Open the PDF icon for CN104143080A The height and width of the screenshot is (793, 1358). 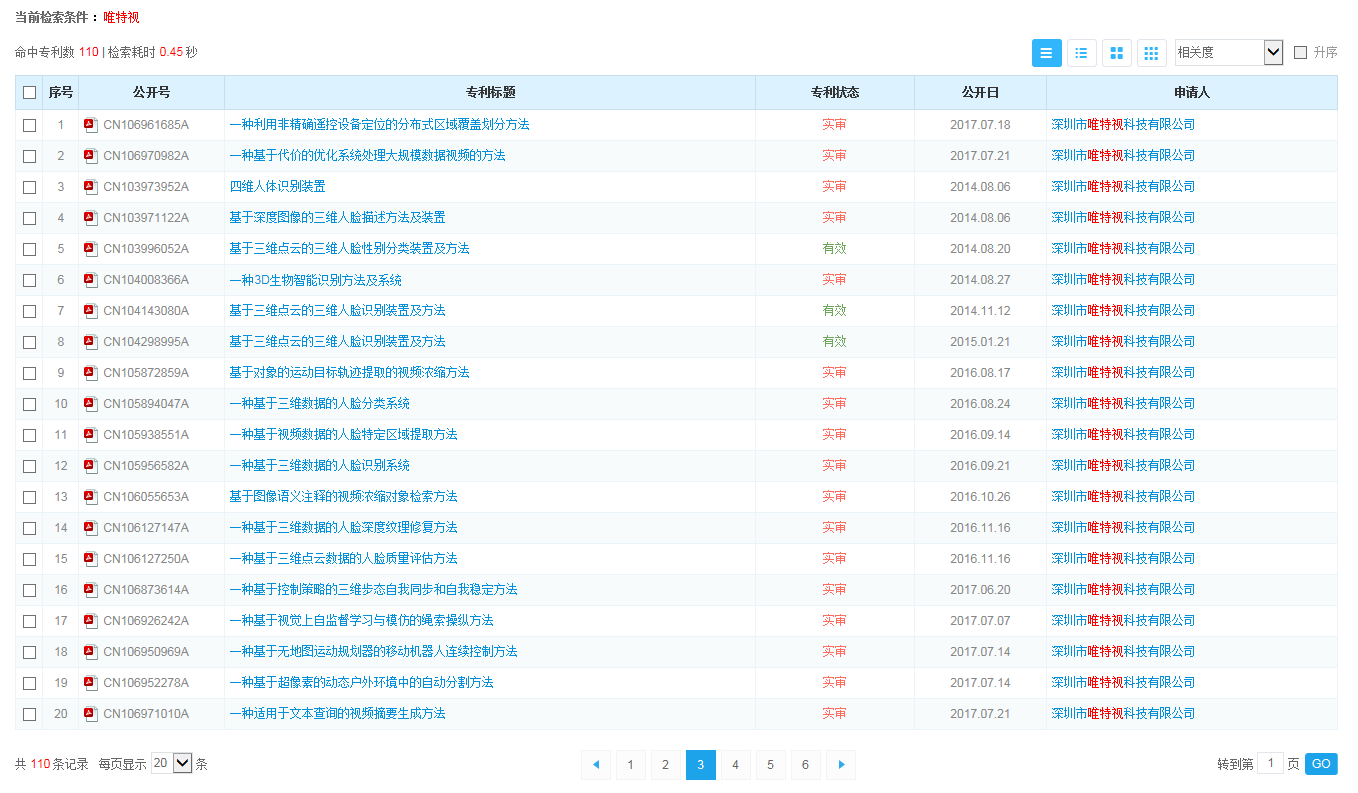[91, 311]
